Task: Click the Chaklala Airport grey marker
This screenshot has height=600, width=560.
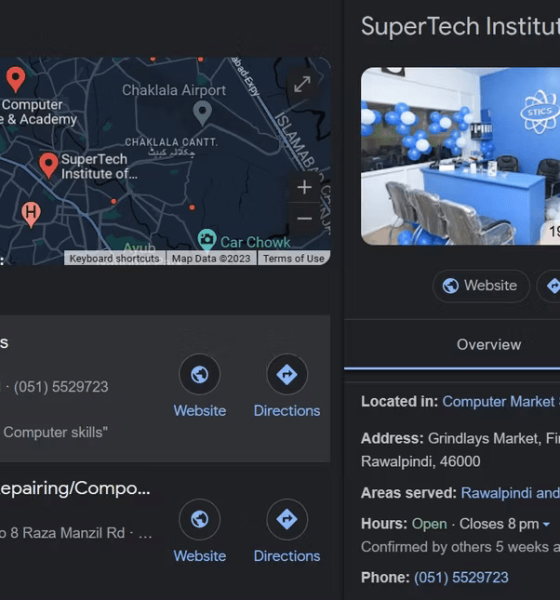Action: pos(202,112)
